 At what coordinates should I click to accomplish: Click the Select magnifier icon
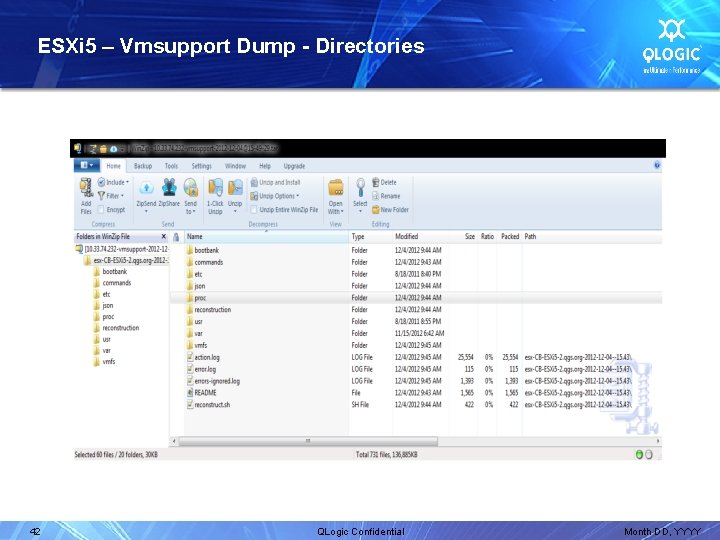[360, 188]
